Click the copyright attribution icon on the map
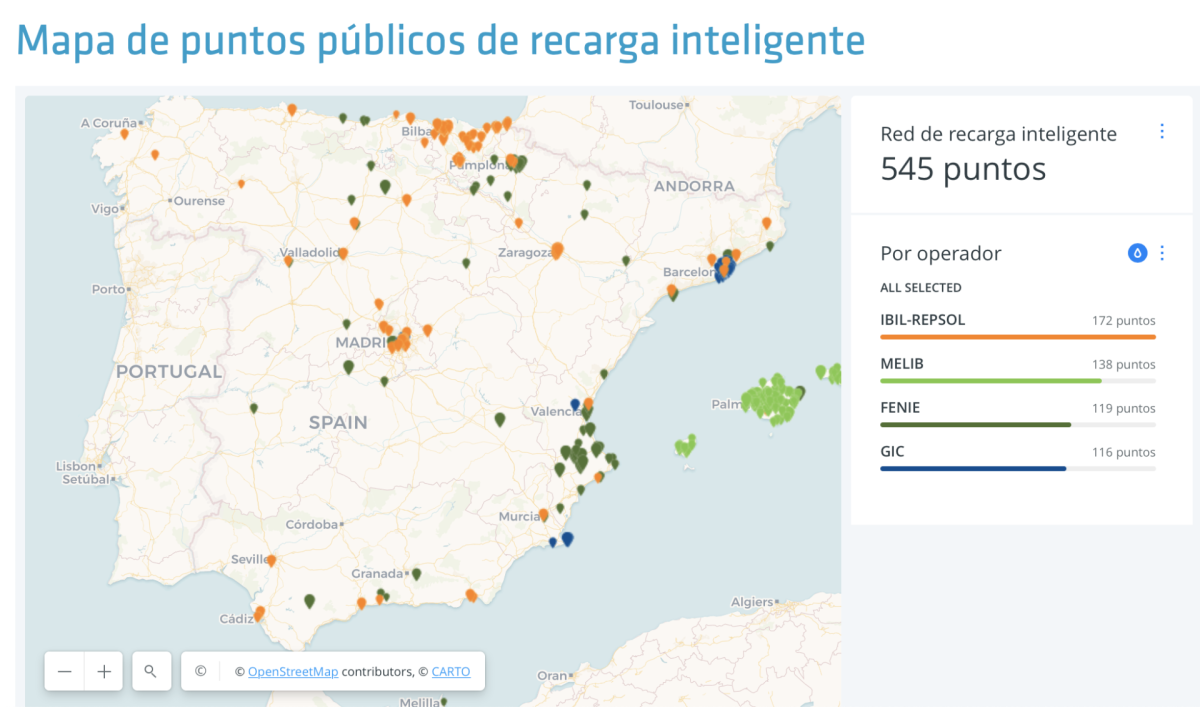Viewport: 1200px width, 707px height. (199, 671)
